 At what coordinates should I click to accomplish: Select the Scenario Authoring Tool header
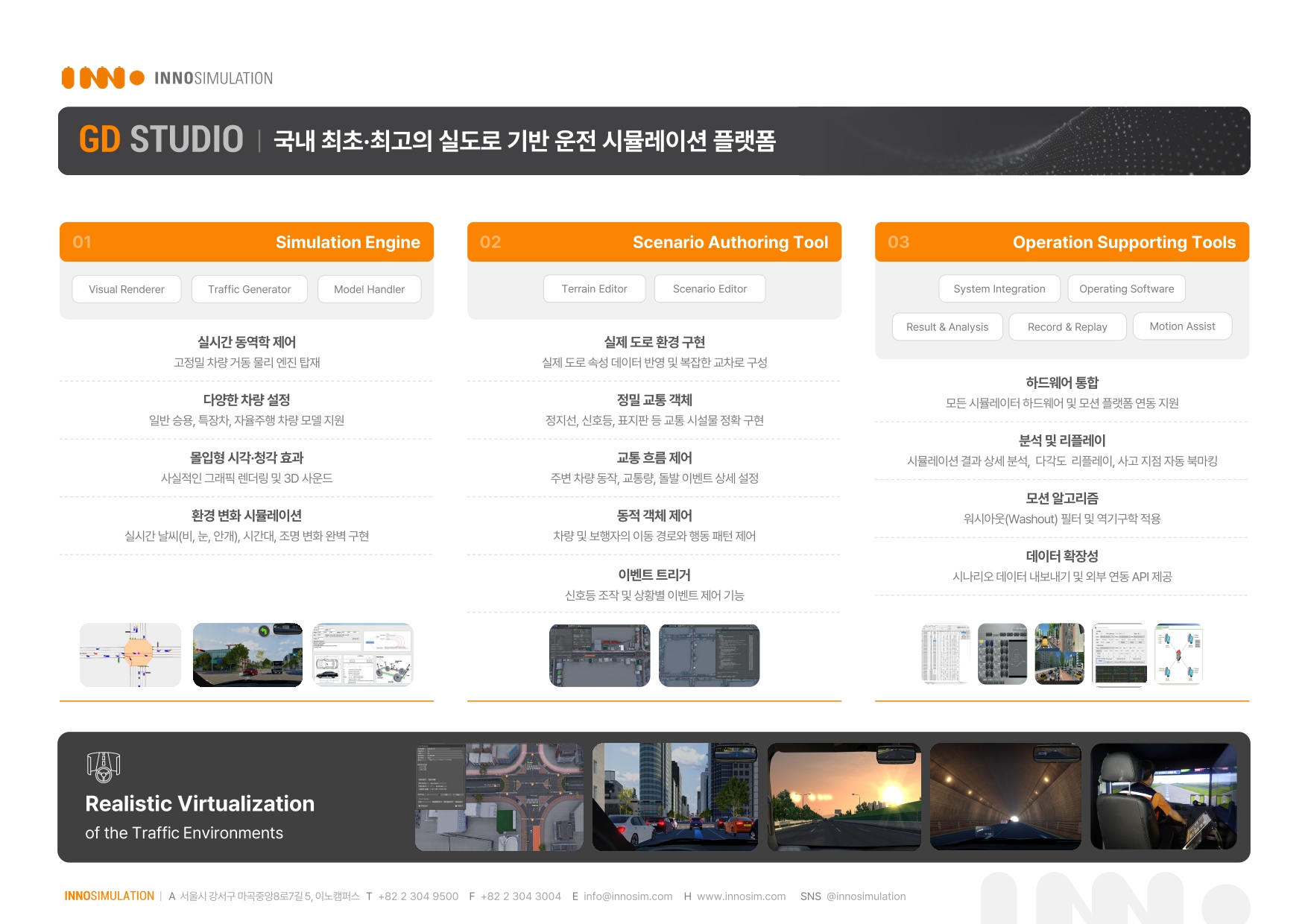[654, 242]
